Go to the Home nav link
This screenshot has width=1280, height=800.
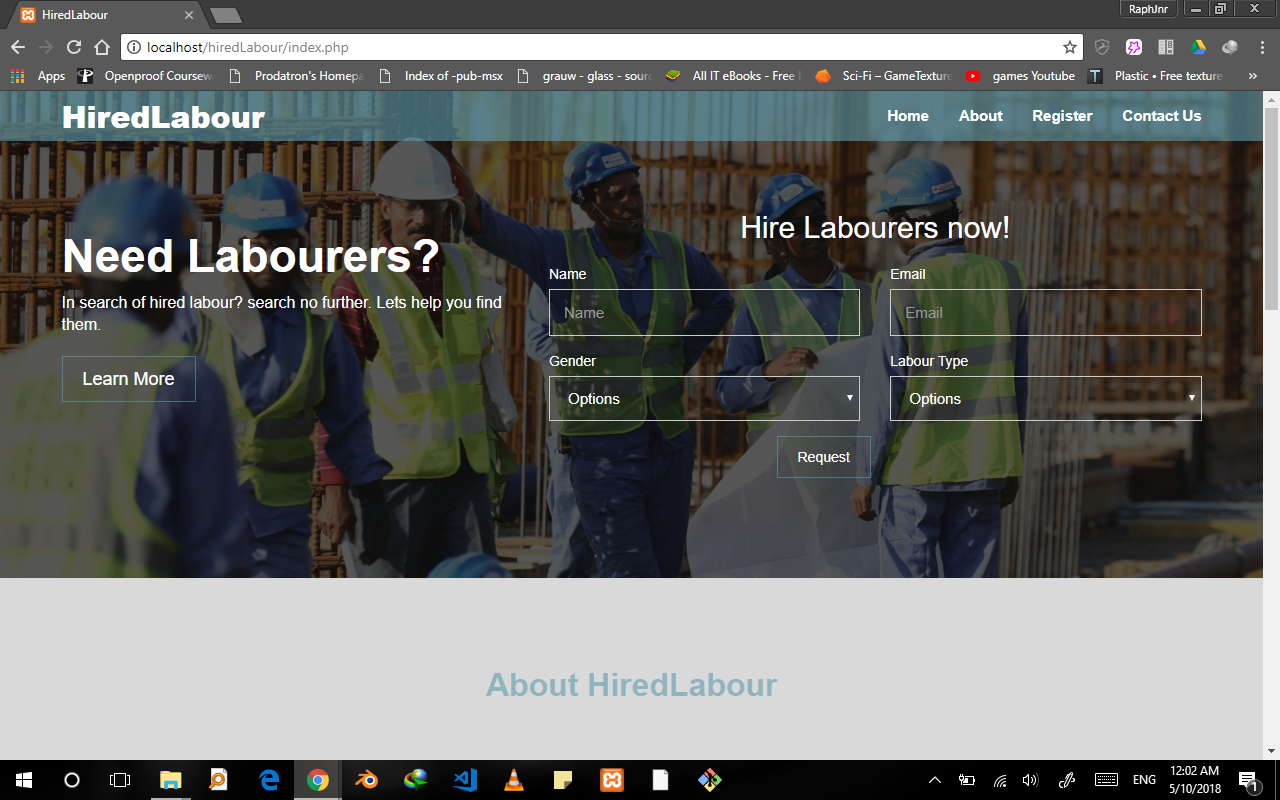908,116
